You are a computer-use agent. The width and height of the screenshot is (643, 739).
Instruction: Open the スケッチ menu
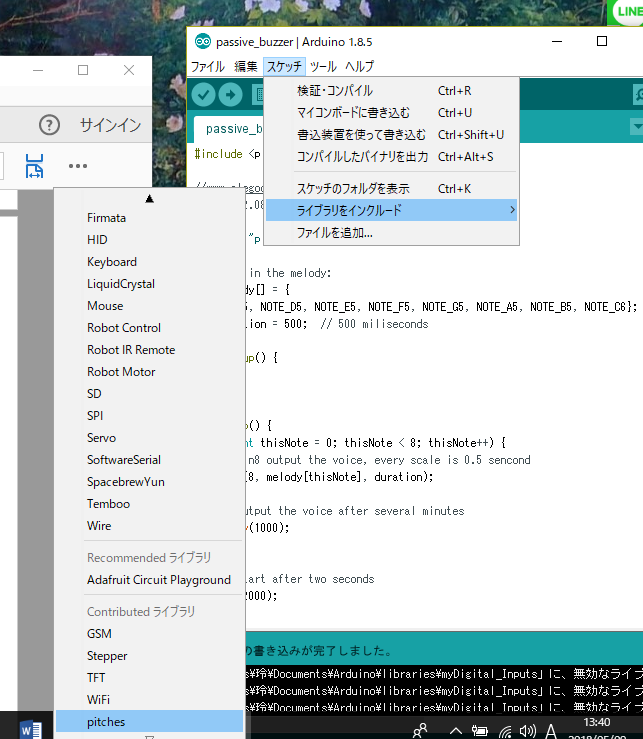[284, 66]
